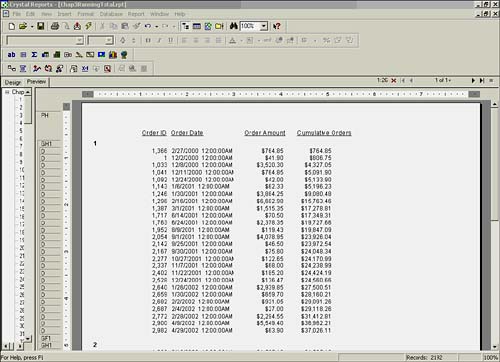Click the New report icon

click(12, 26)
